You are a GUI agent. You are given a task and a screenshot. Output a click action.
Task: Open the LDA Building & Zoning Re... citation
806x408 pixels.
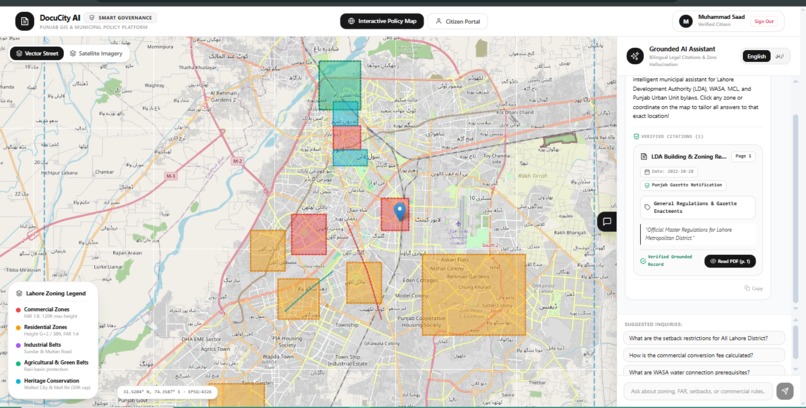[689, 156]
